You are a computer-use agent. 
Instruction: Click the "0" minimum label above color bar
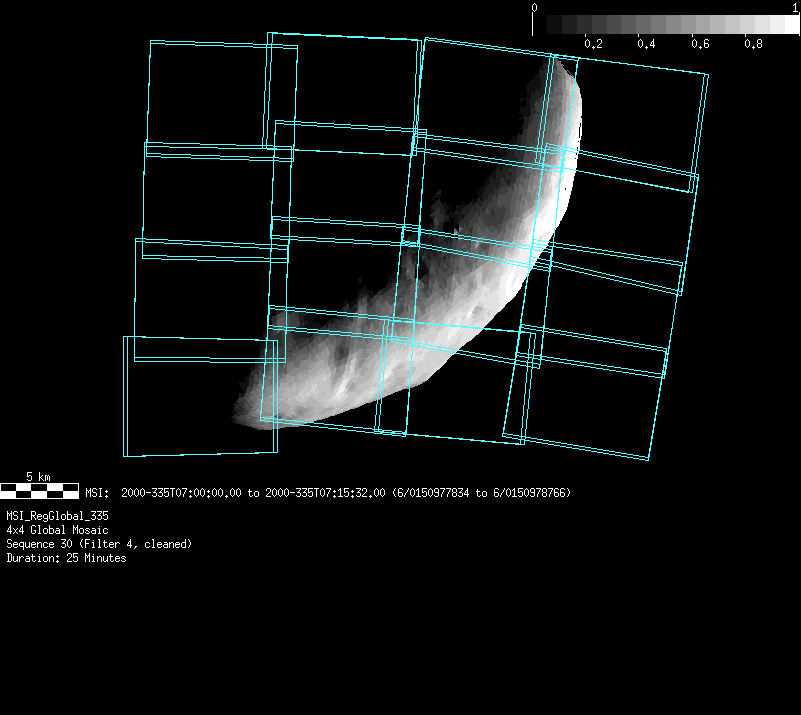tap(535, 8)
